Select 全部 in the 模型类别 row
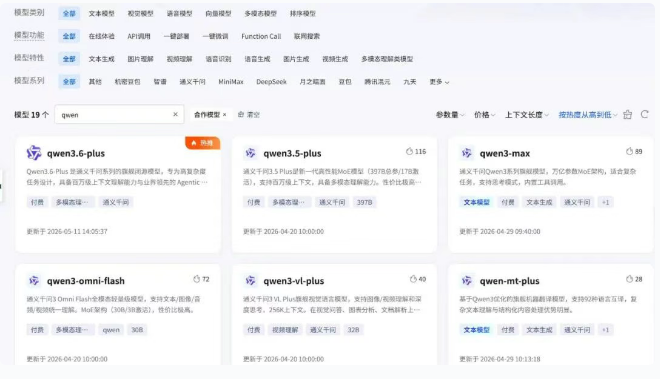This screenshot has height=379, width=660. (x=69, y=13)
